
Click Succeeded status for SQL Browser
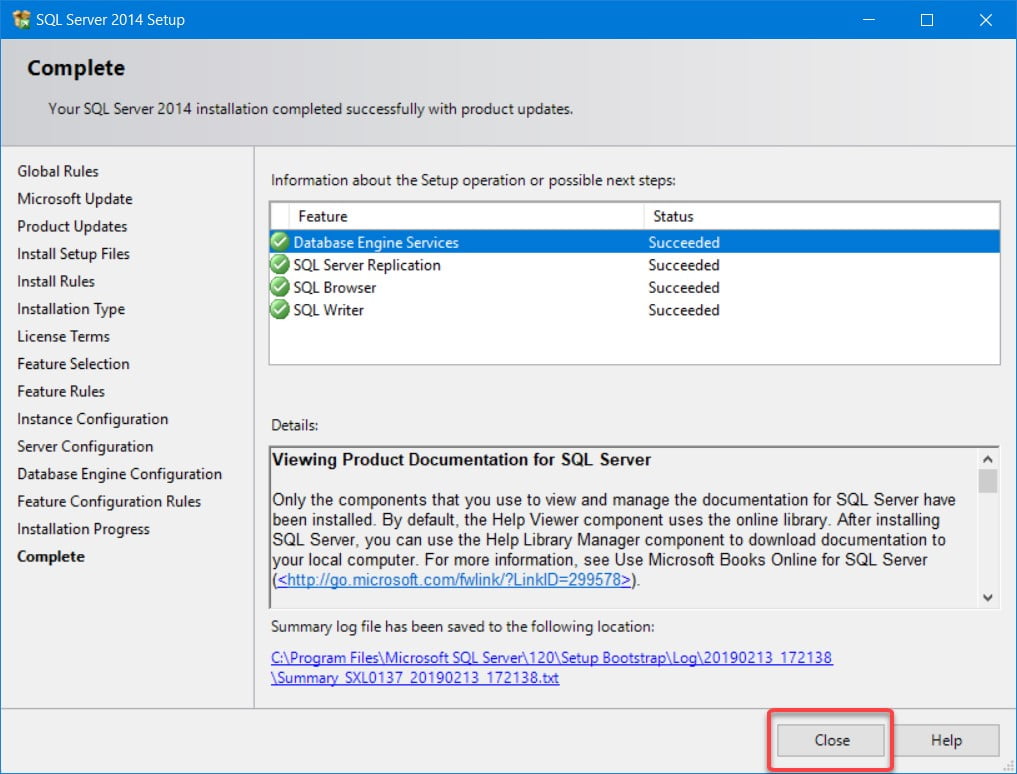684,287
